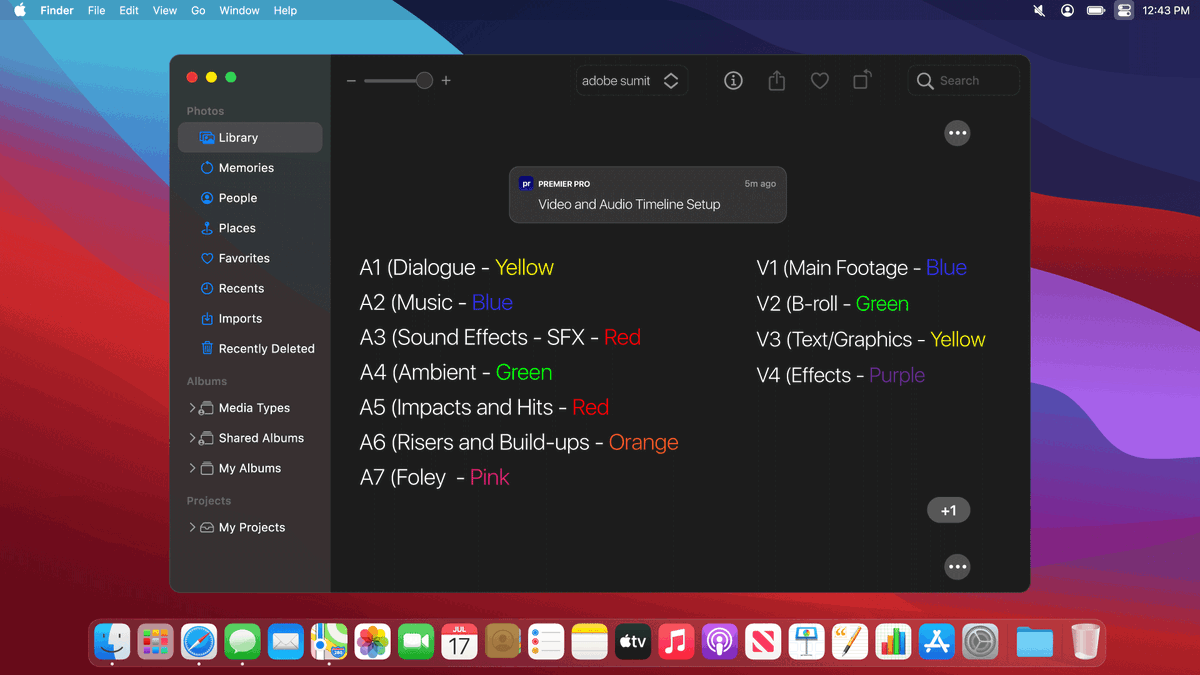Screen dimensions: 1200x675
Task: Expand the Shared Albums chevron
Action: [192, 438]
